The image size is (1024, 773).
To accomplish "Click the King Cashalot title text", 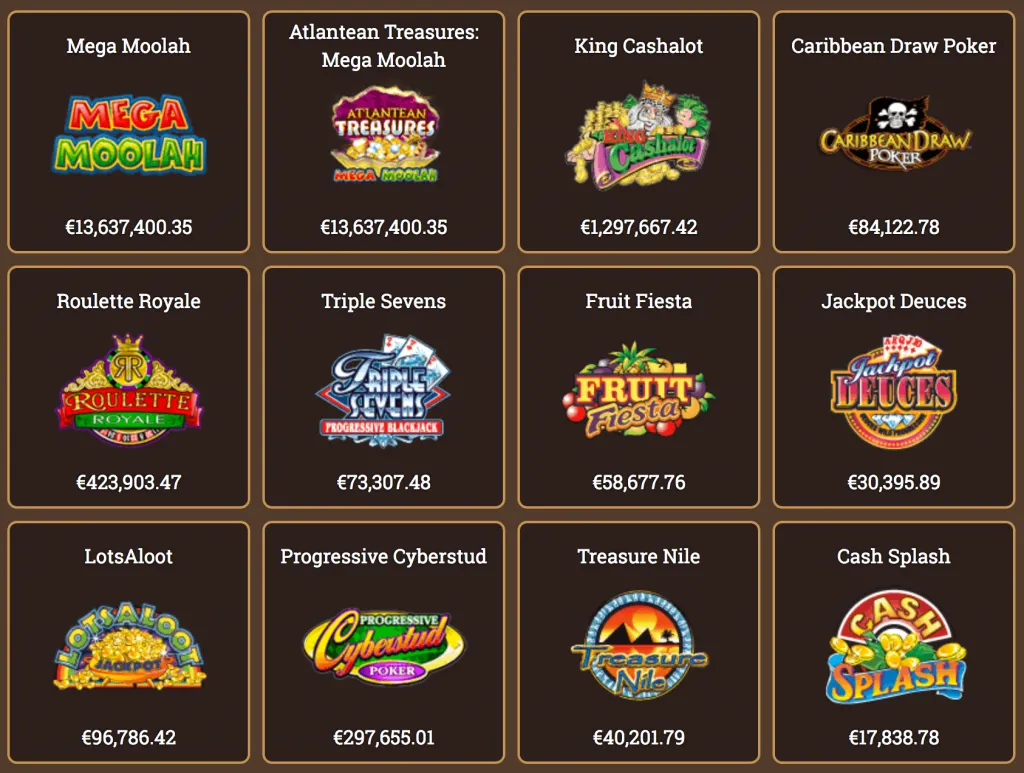I will click(639, 46).
